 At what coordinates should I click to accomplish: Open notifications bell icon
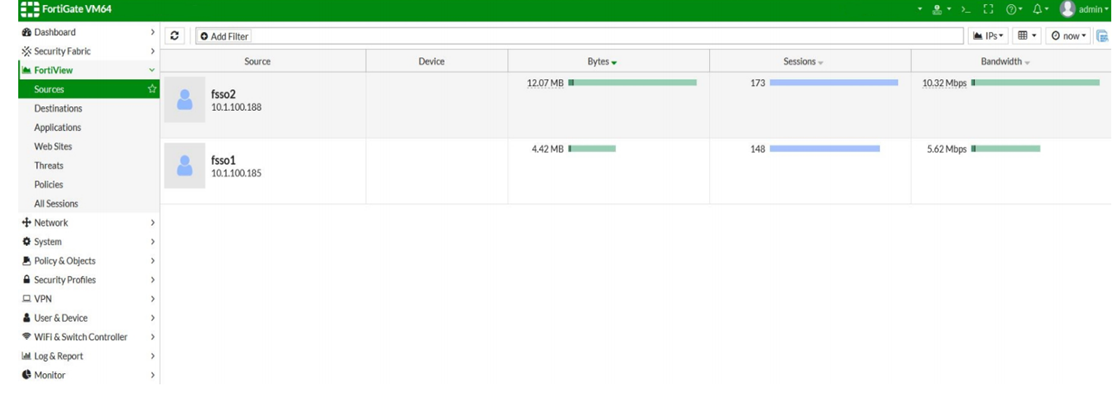(1040, 9)
